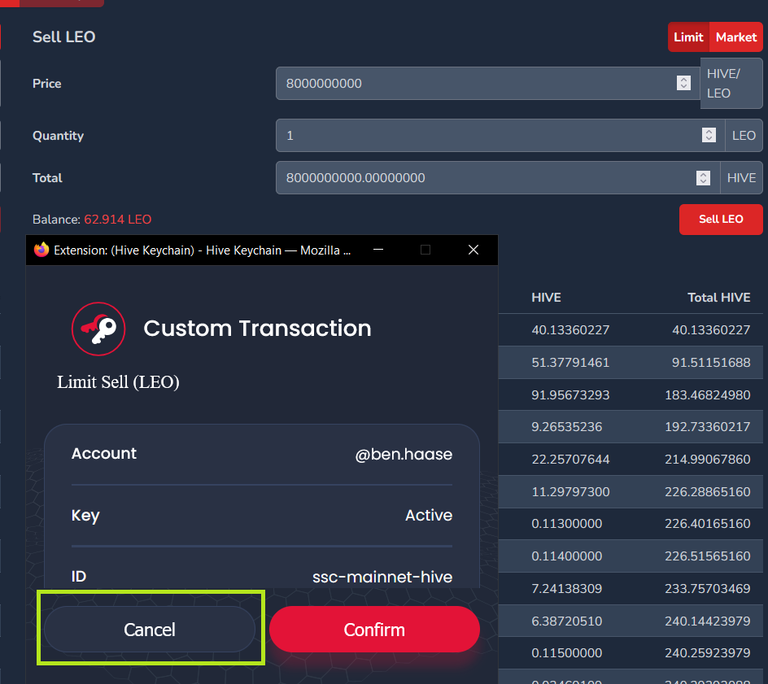This screenshot has height=684, width=768.
Task: Switch to the Market order tab
Action: [x=736, y=37]
